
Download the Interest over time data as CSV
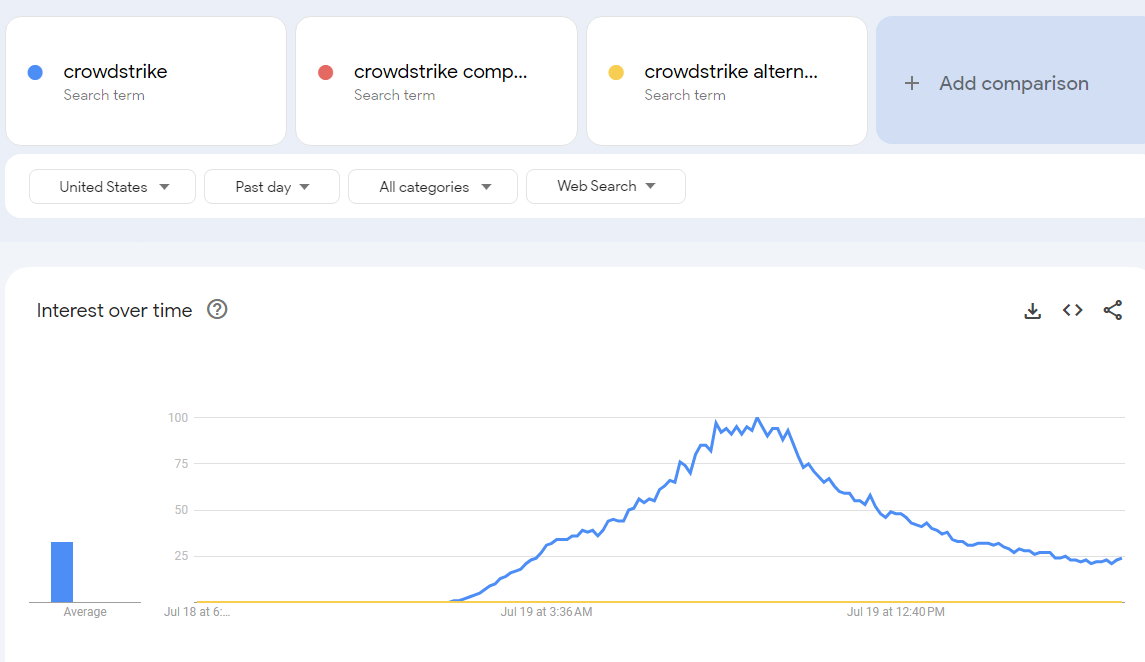point(1032,310)
